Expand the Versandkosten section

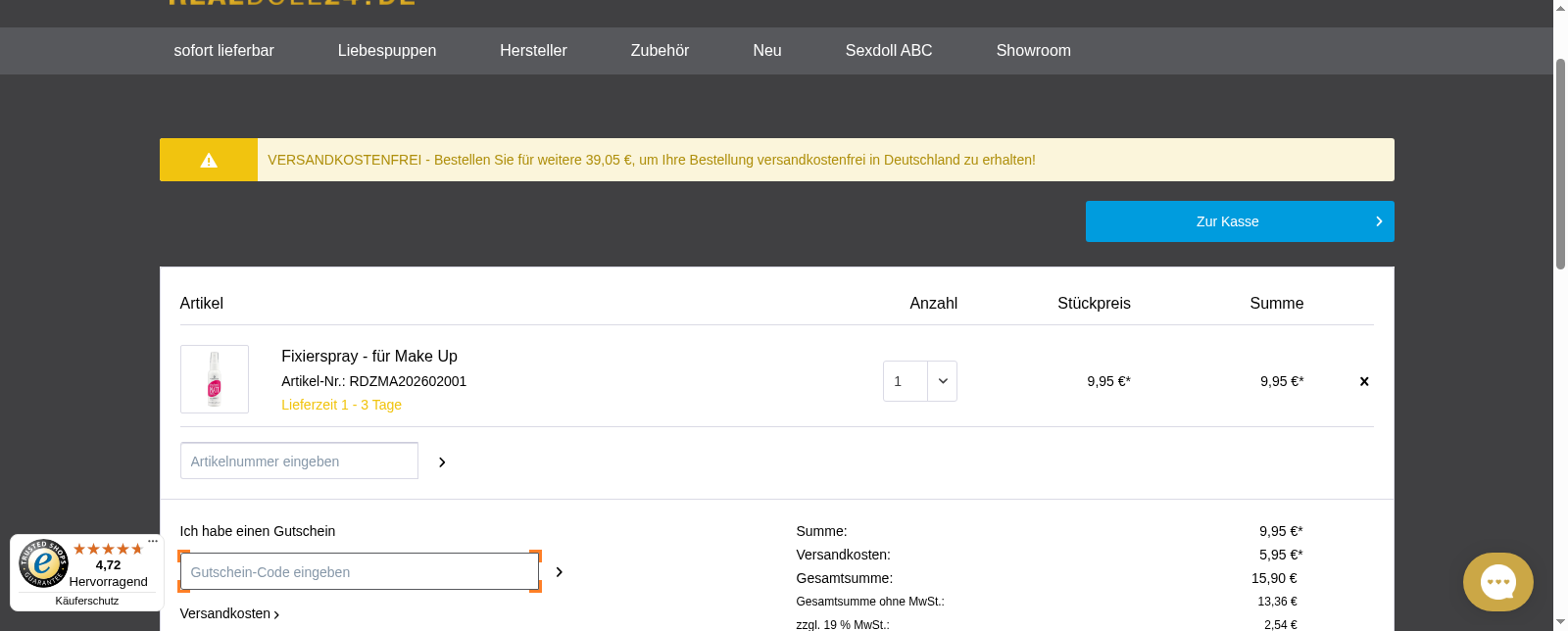[229, 613]
